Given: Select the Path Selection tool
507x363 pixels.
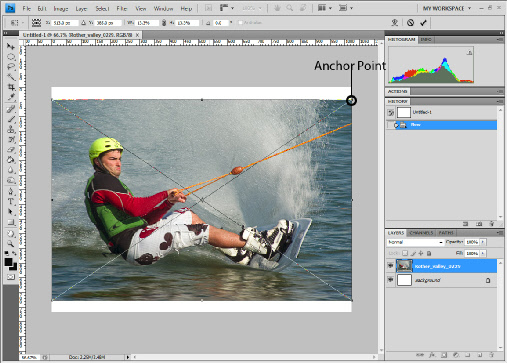Looking at the screenshot, I should pyautogui.click(x=11, y=212).
